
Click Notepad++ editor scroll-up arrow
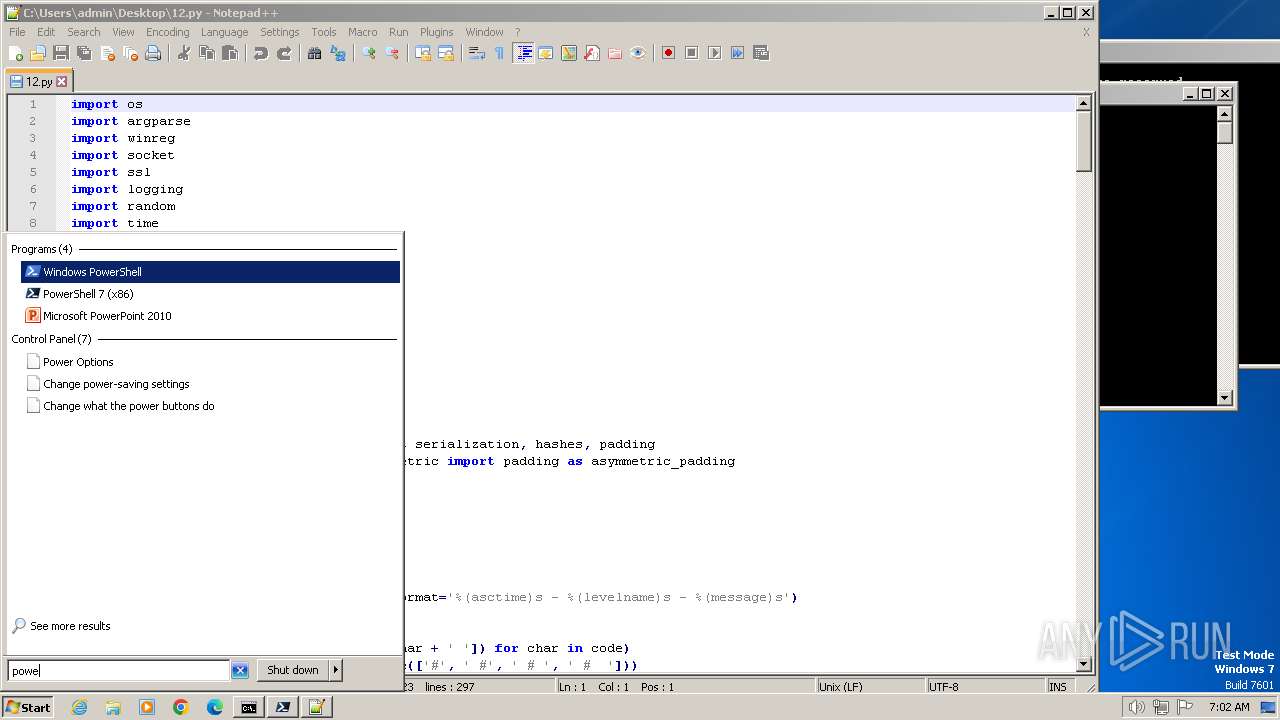pyautogui.click(x=1083, y=103)
